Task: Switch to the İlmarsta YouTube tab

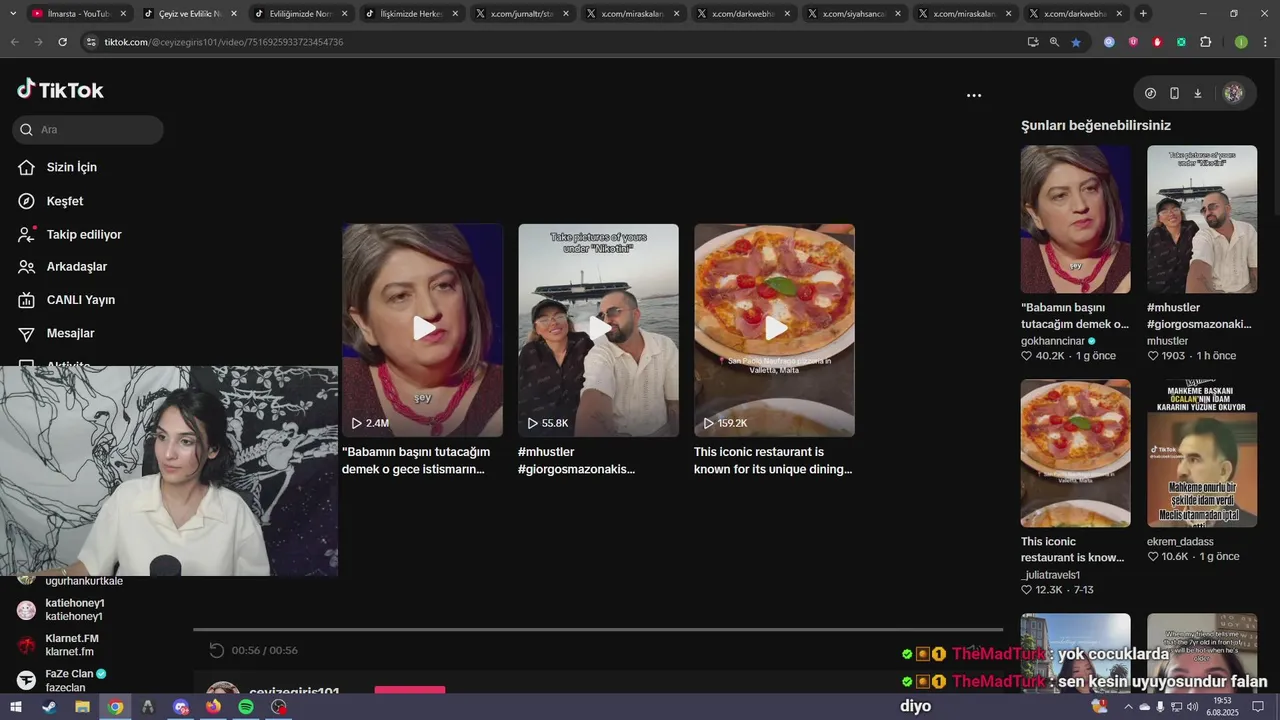Action: (x=78, y=14)
